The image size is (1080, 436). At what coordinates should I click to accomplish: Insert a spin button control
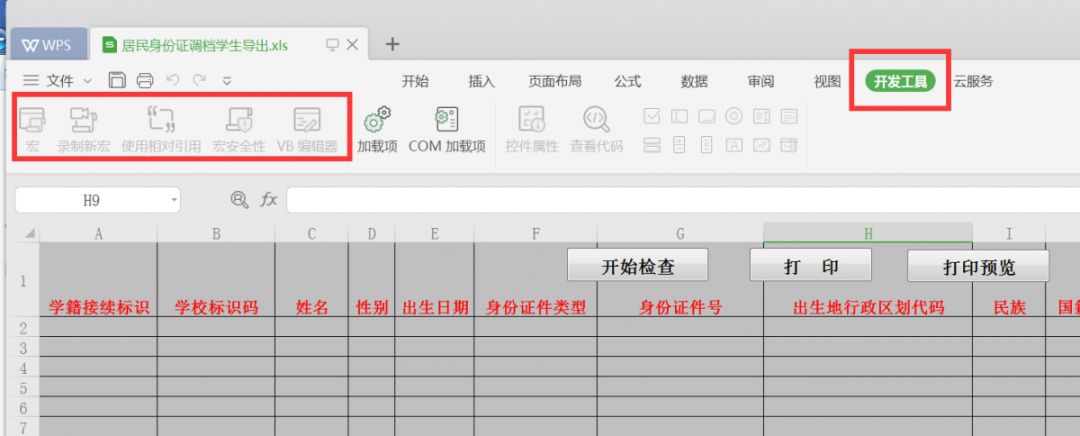coord(679,145)
